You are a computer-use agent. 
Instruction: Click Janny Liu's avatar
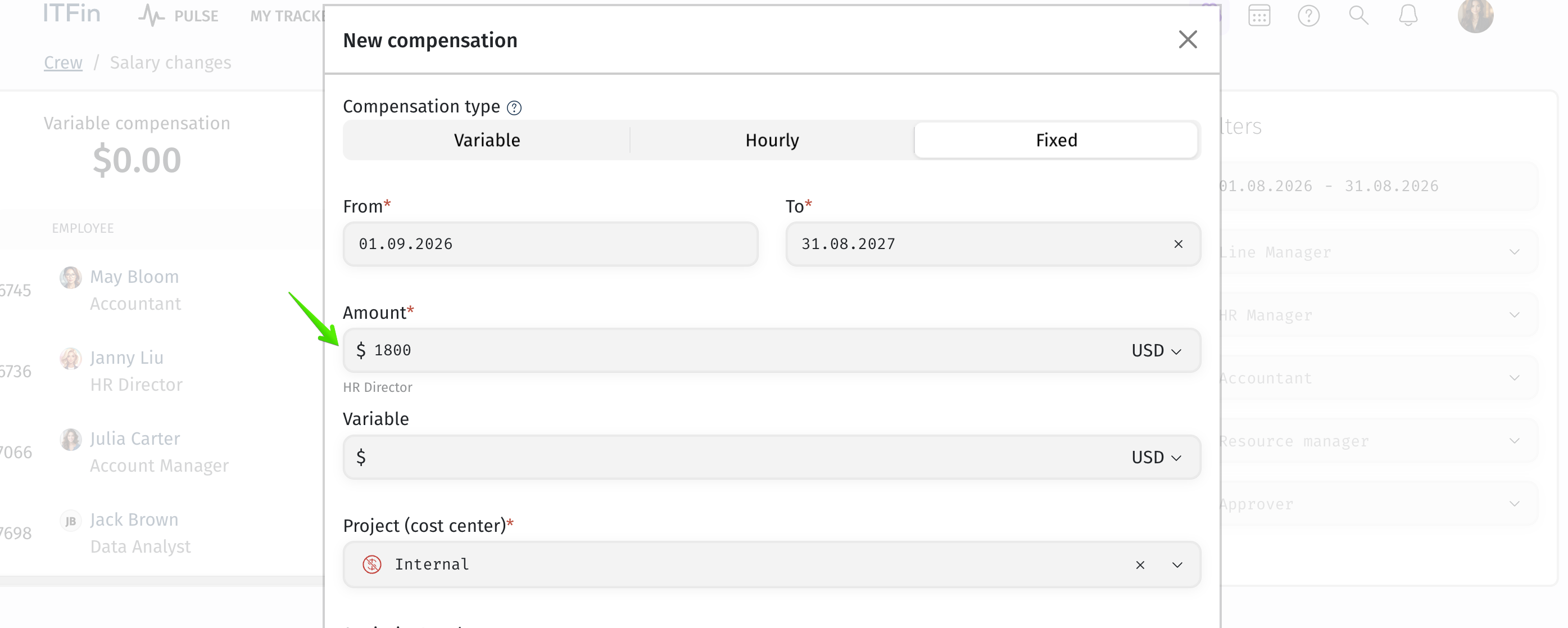tap(71, 358)
